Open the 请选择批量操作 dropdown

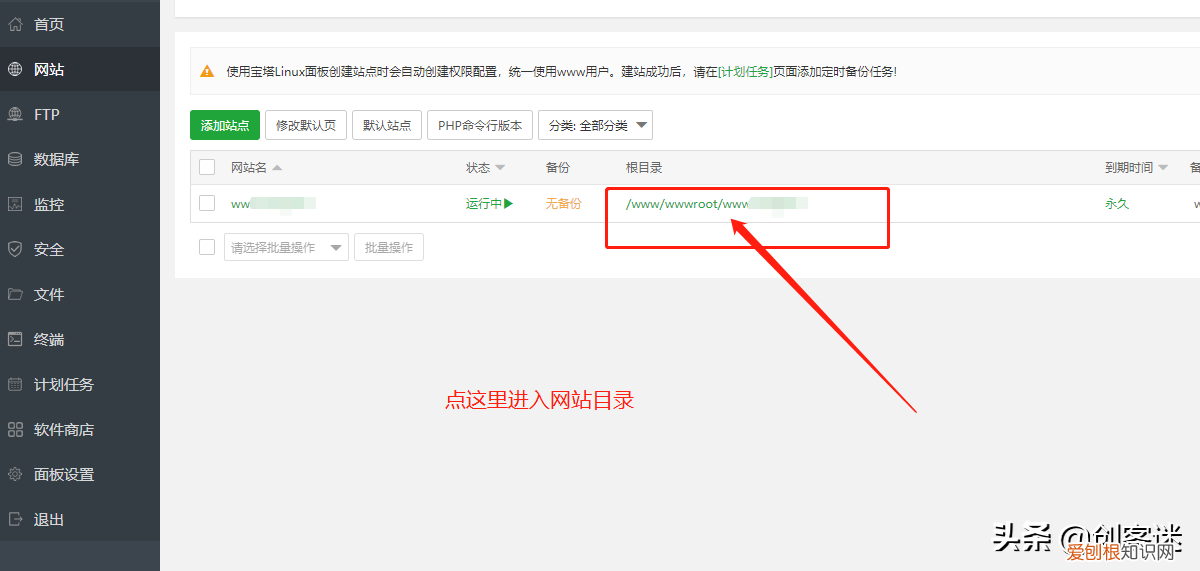point(286,247)
